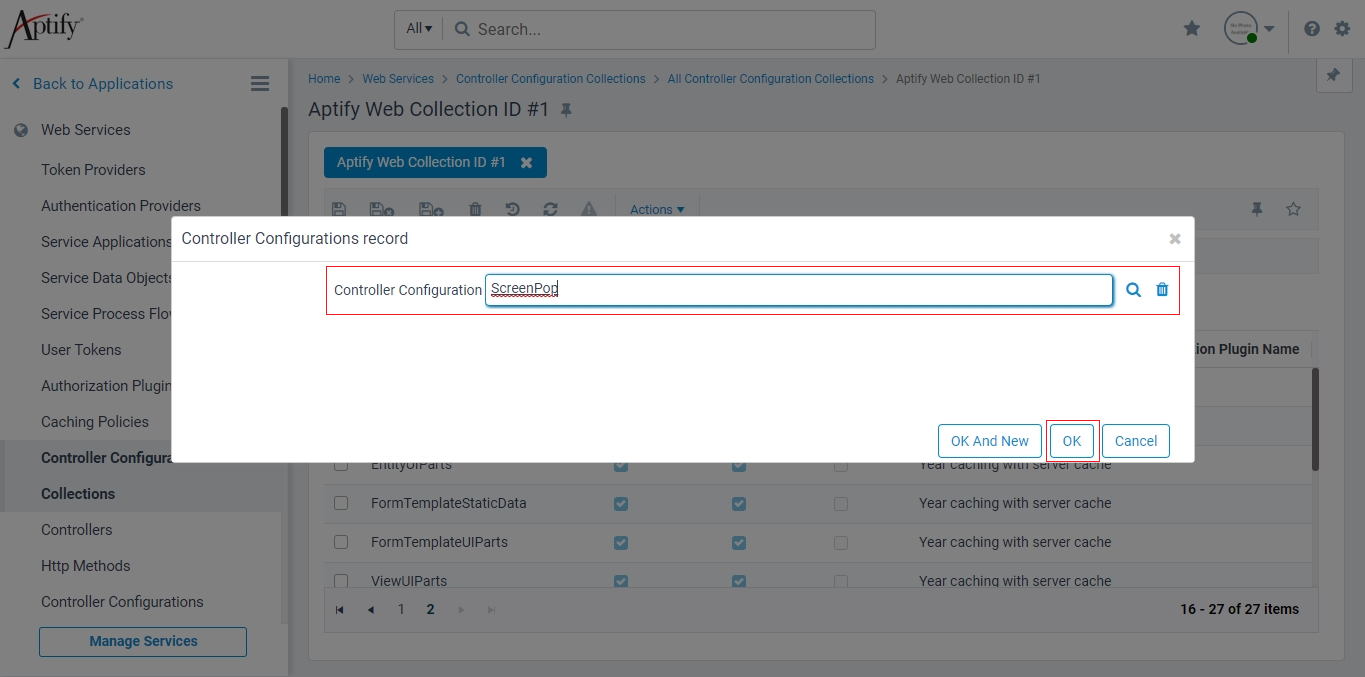Screen dimensions: 1365x677
Task: Toggle unchecked box in FormTemplateUIParts row
Action: point(841,542)
